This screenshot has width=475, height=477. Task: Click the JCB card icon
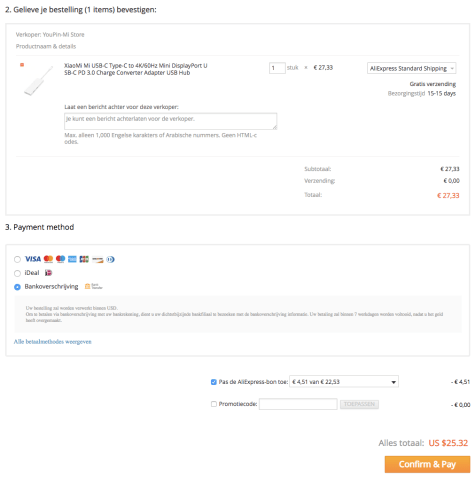[84, 259]
